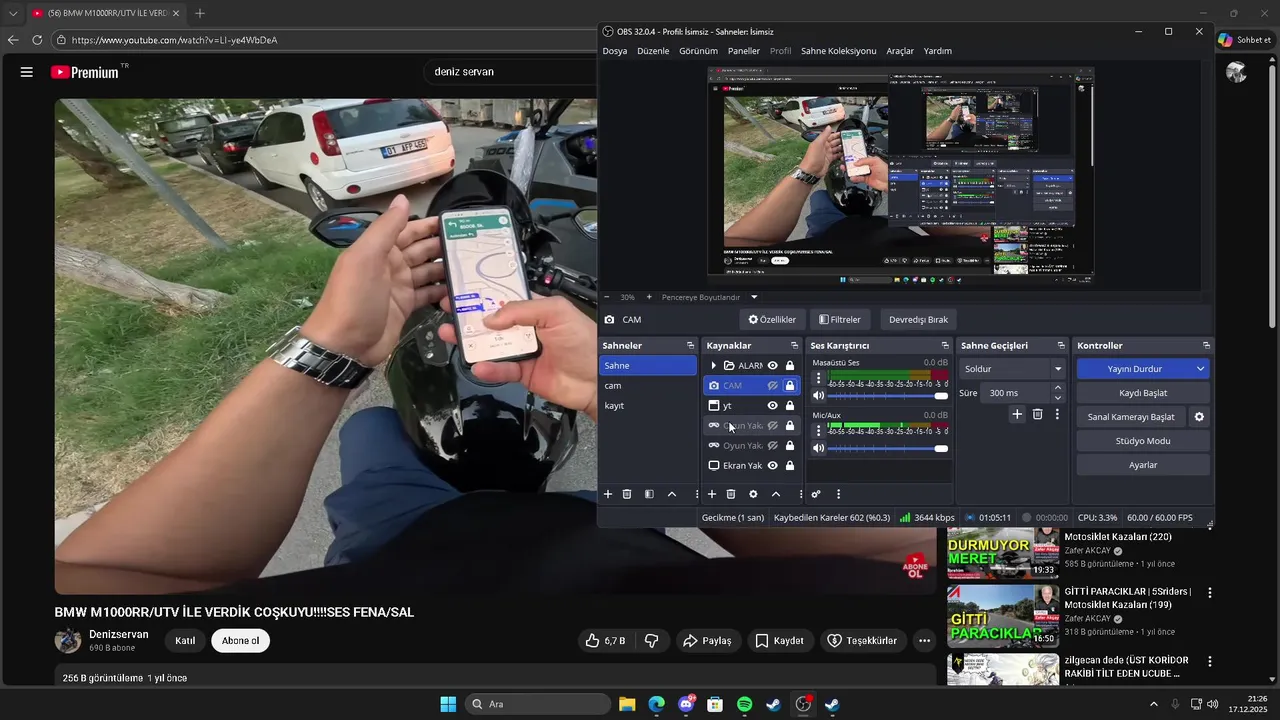Open Sahne Geçişleri three-dot menu
This screenshot has height=720, width=1280.
(1057, 414)
